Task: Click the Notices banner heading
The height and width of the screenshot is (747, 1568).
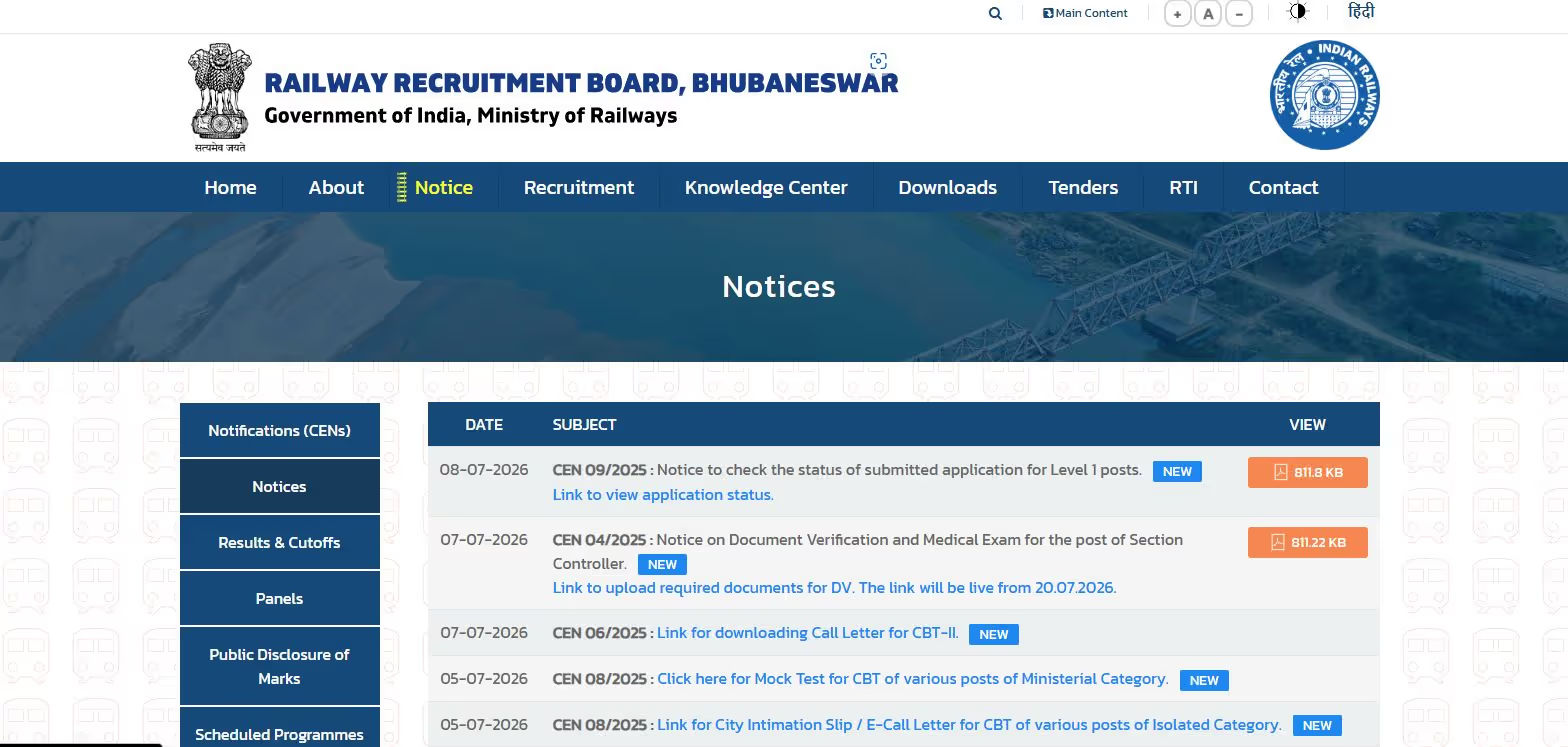Action: (779, 287)
